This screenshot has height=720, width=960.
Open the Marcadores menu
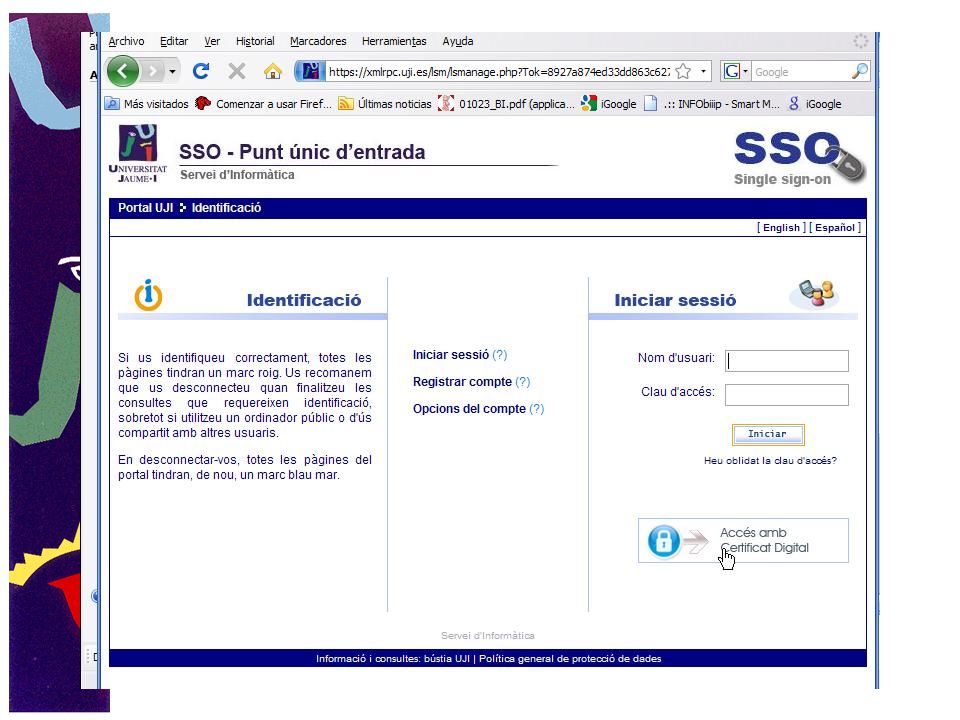tap(318, 41)
